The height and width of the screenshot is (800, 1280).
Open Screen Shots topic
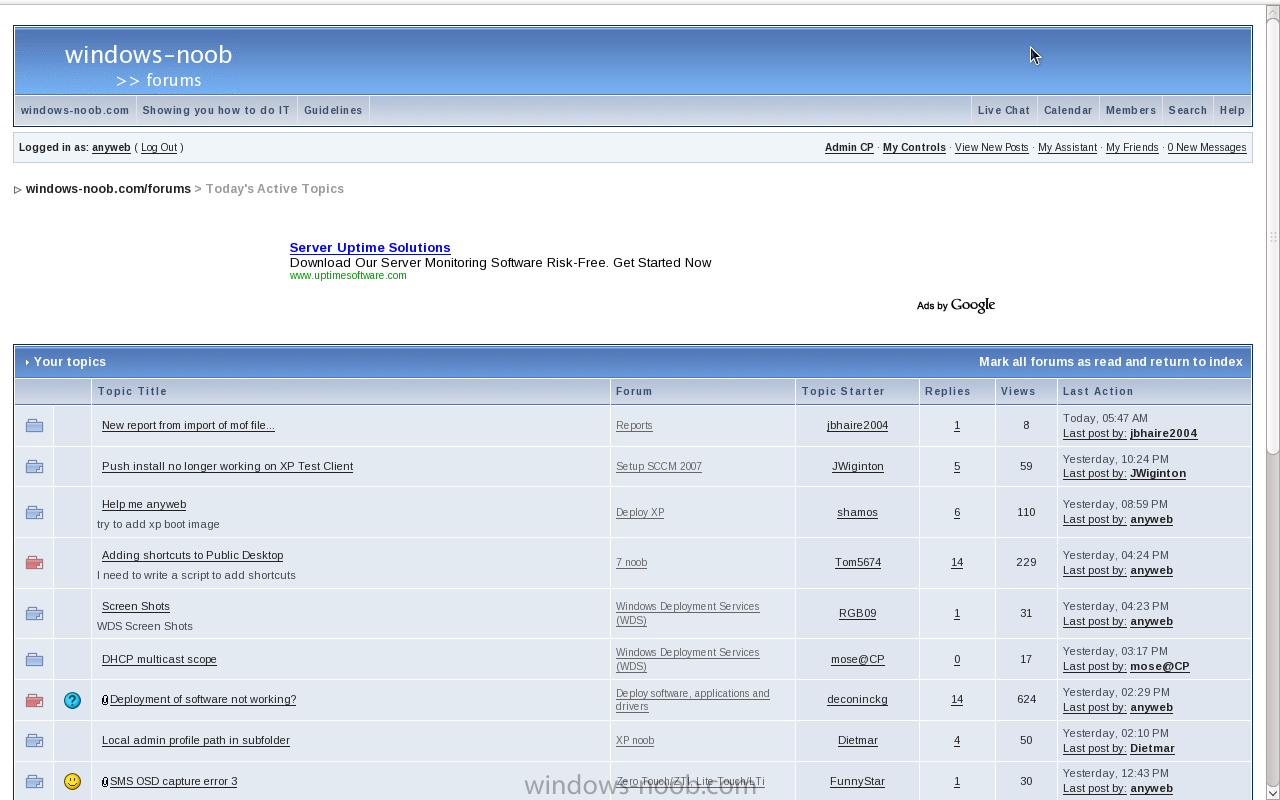coord(136,607)
